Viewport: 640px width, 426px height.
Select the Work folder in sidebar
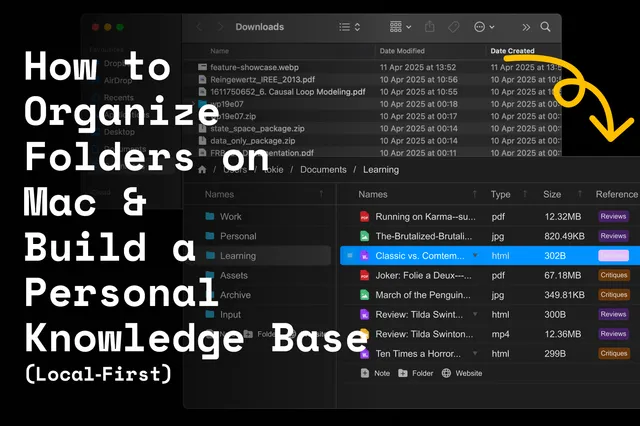pos(230,216)
